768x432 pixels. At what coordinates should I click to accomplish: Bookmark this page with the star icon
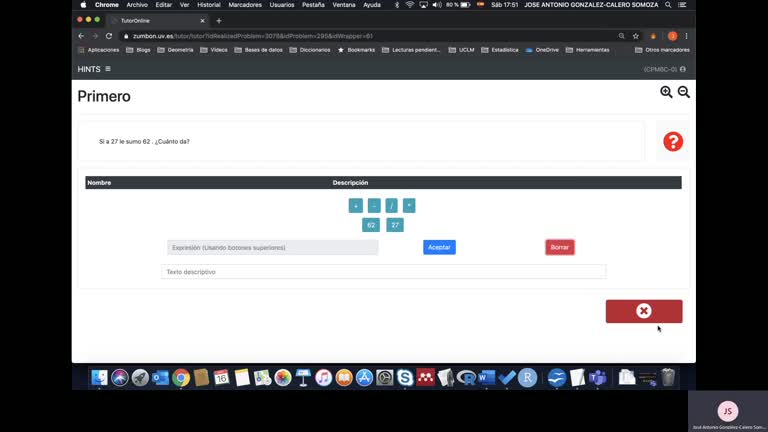636,36
